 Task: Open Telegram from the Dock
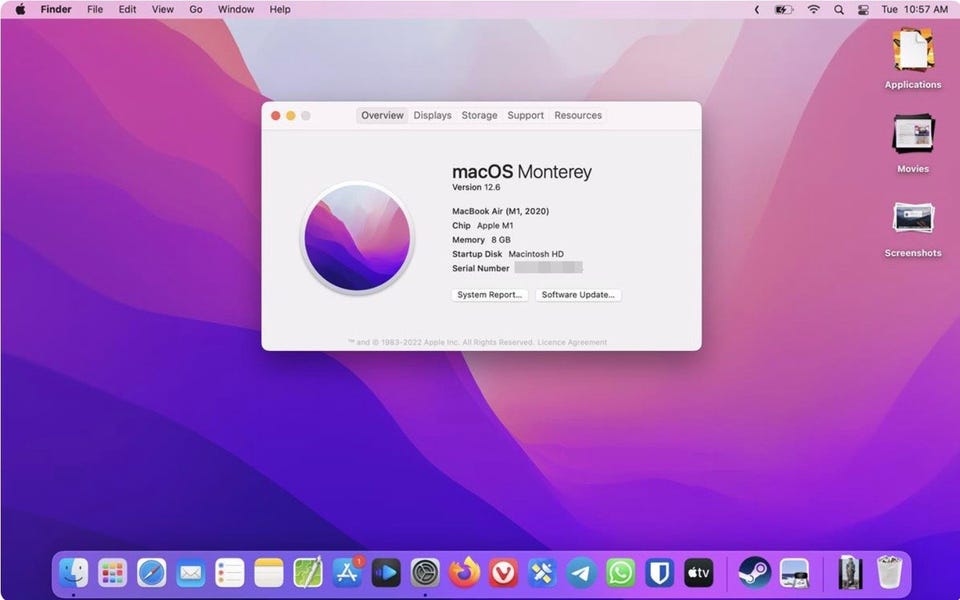[581, 573]
